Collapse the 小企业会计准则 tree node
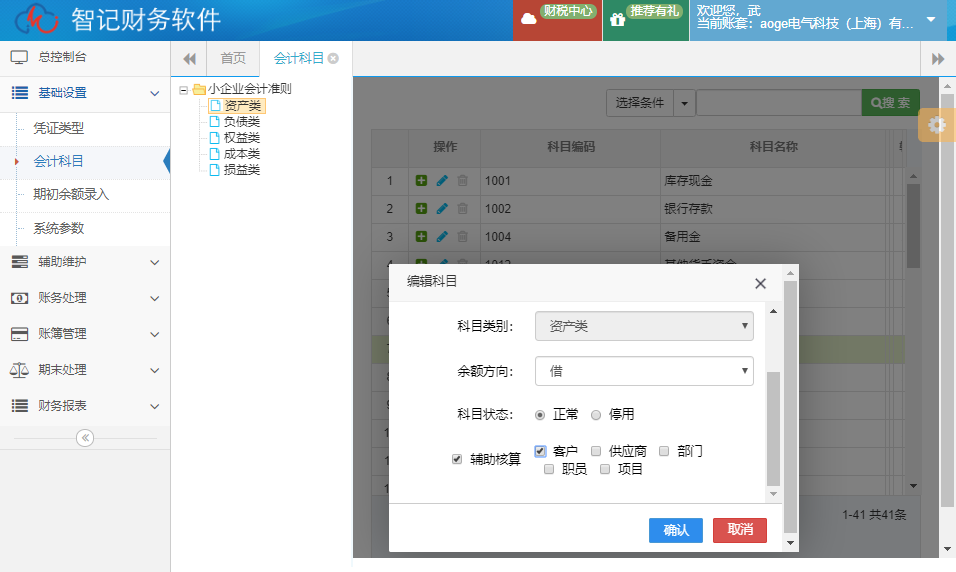The width and height of the screenshot is (956, 572). click(184, 90)
